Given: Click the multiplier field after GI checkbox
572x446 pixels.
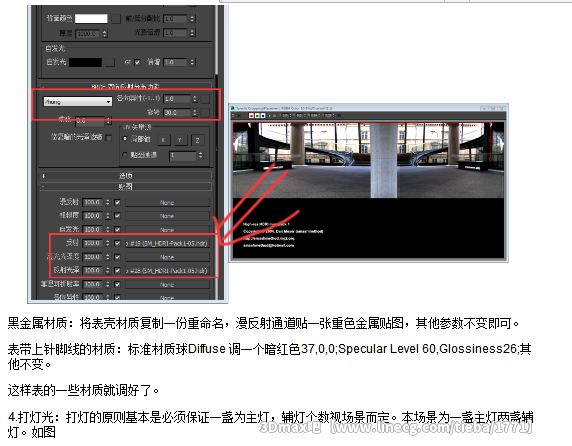Looking at the screenshot, I should click(x=176, y=62).
